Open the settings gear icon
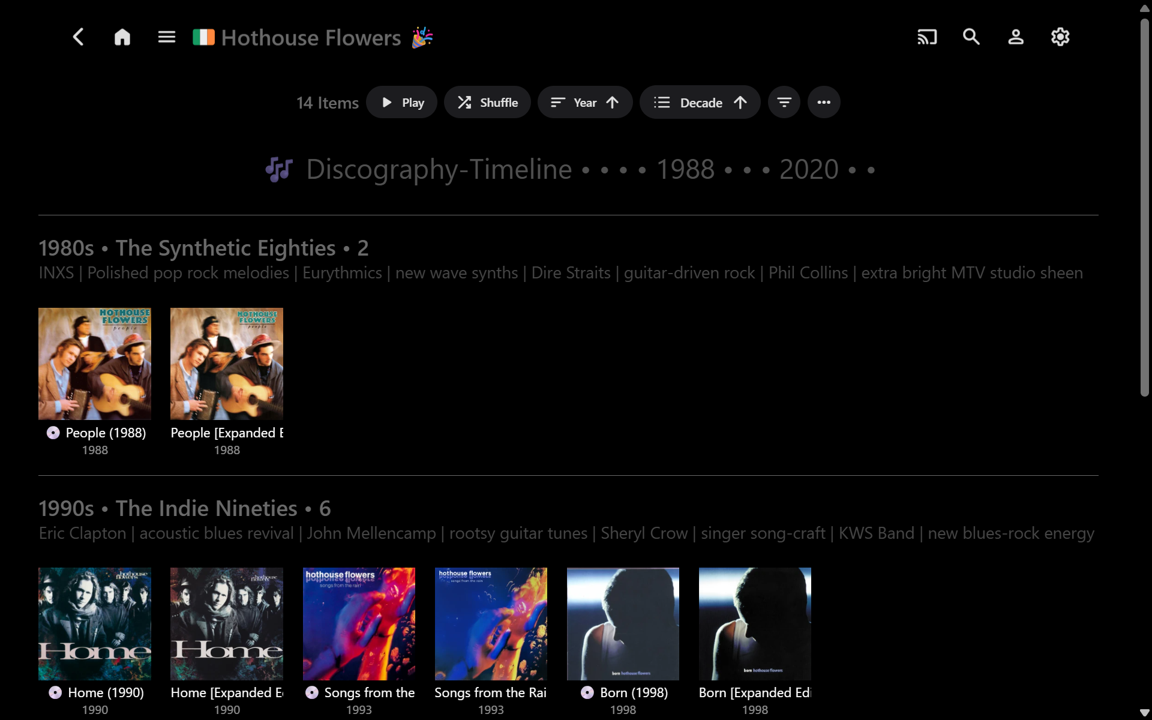1152x720 pixels. tap(1059, 37)
